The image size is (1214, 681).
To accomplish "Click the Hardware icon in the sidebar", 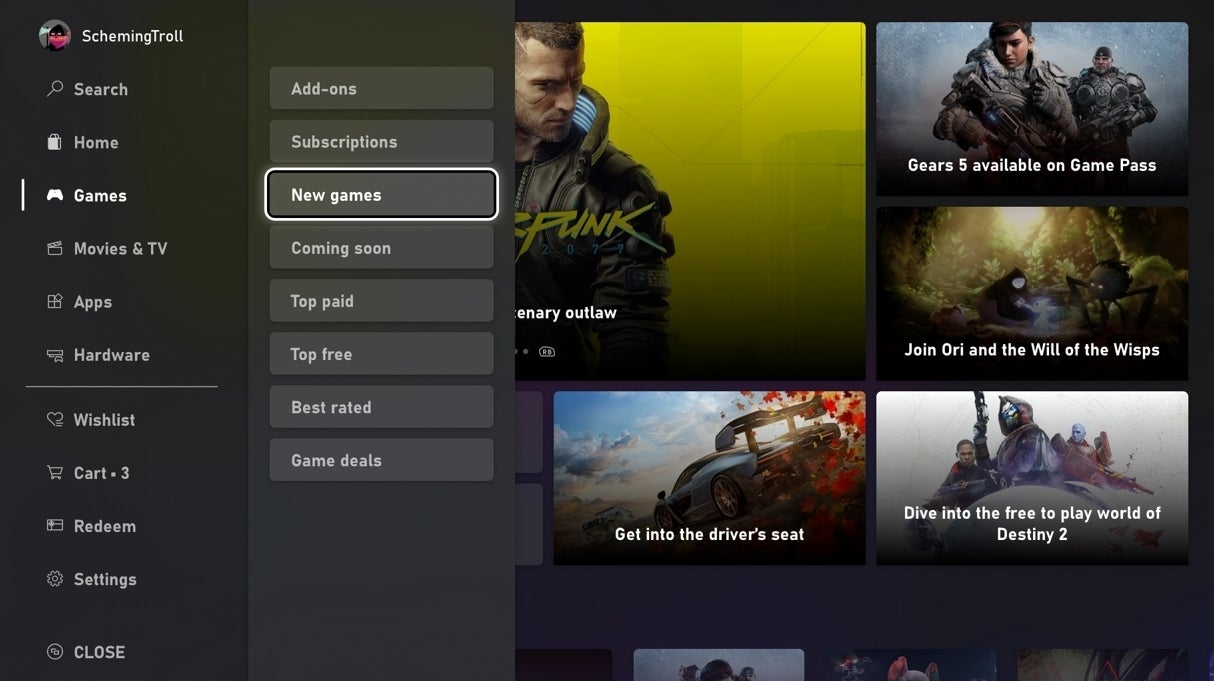I will [x=54, y=355].
